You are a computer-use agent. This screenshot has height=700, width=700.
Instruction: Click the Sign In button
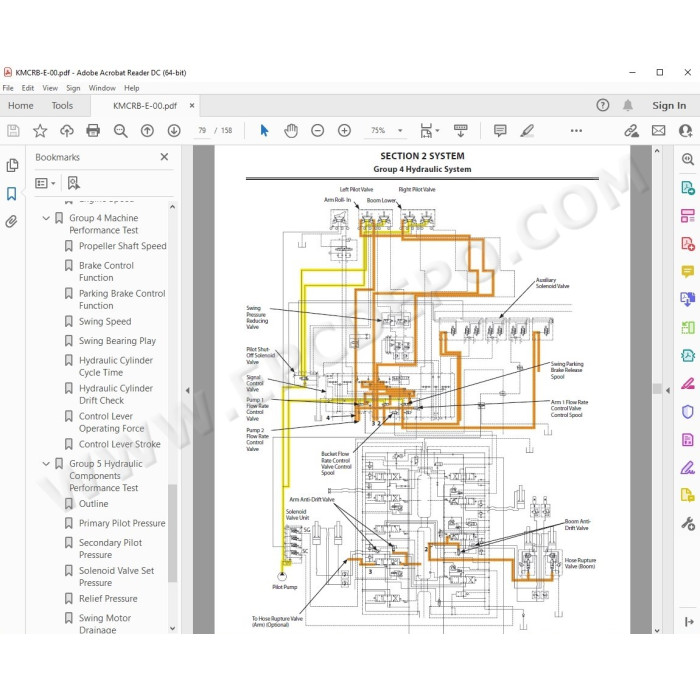(669, 105)
